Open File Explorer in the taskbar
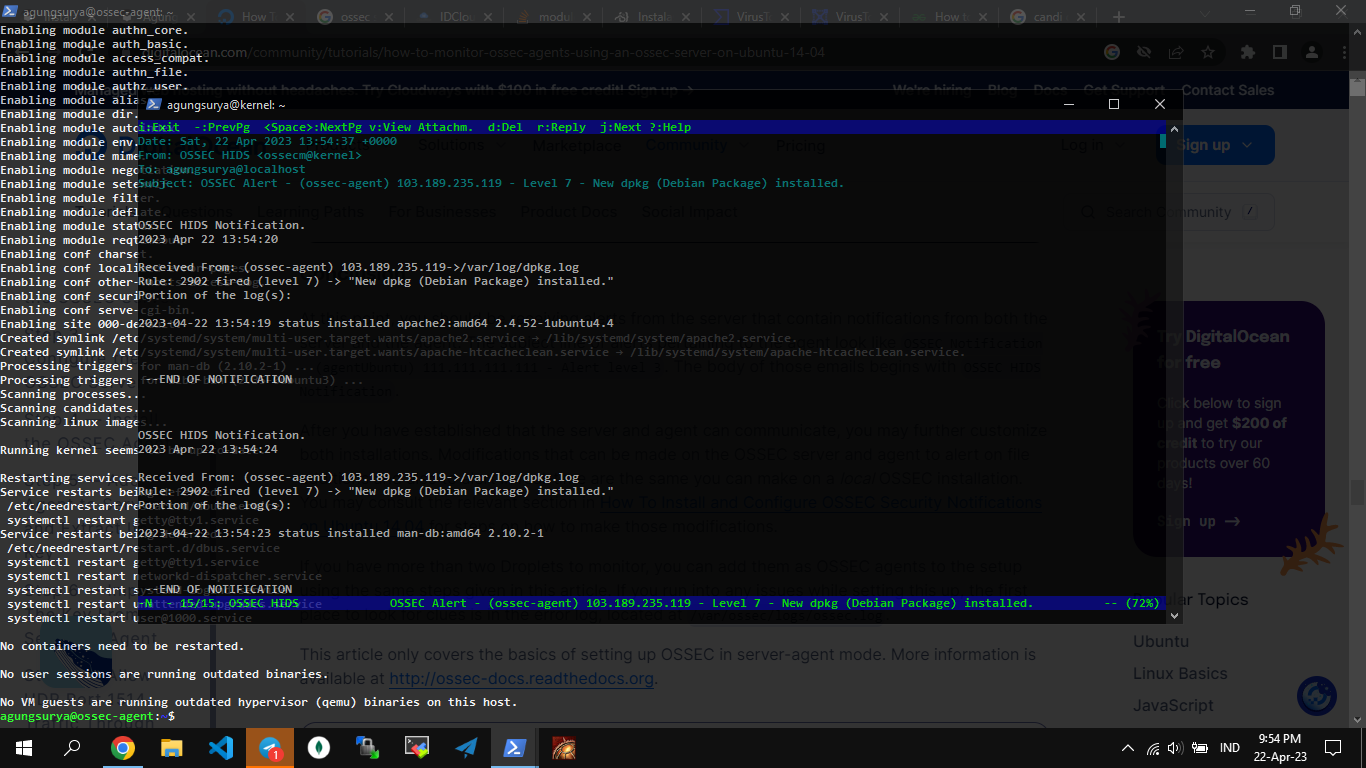The height and width of the screenshot is (768, 1366). [x=172, y=747]
